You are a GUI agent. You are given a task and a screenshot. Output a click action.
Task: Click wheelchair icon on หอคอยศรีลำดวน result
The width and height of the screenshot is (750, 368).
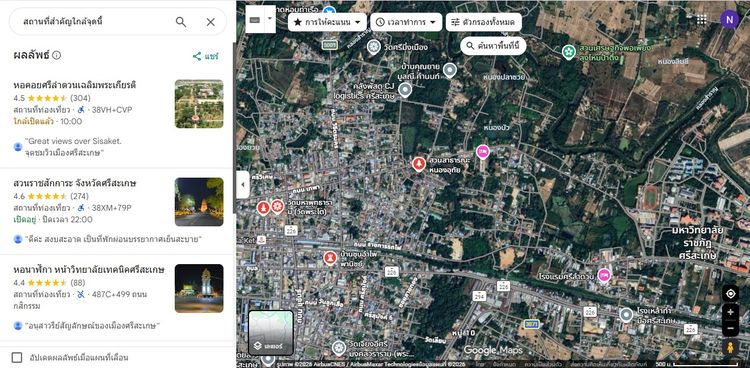[x=81, y=110]
